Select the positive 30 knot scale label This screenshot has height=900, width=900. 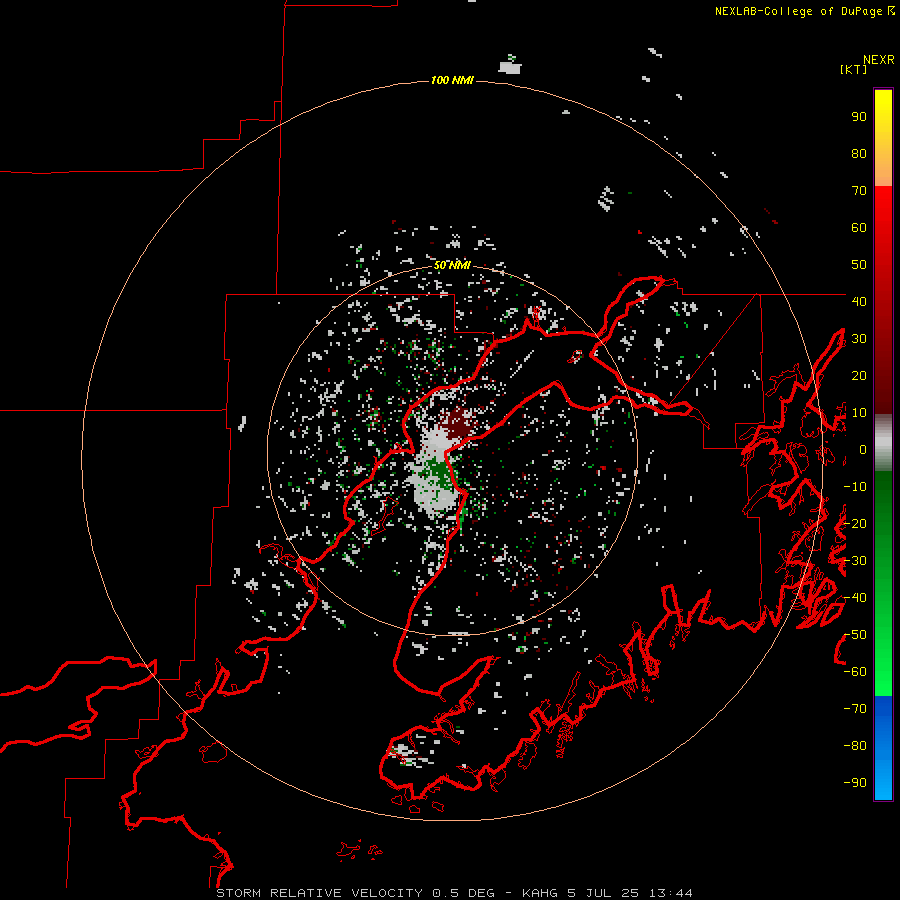tap(859, 339)
